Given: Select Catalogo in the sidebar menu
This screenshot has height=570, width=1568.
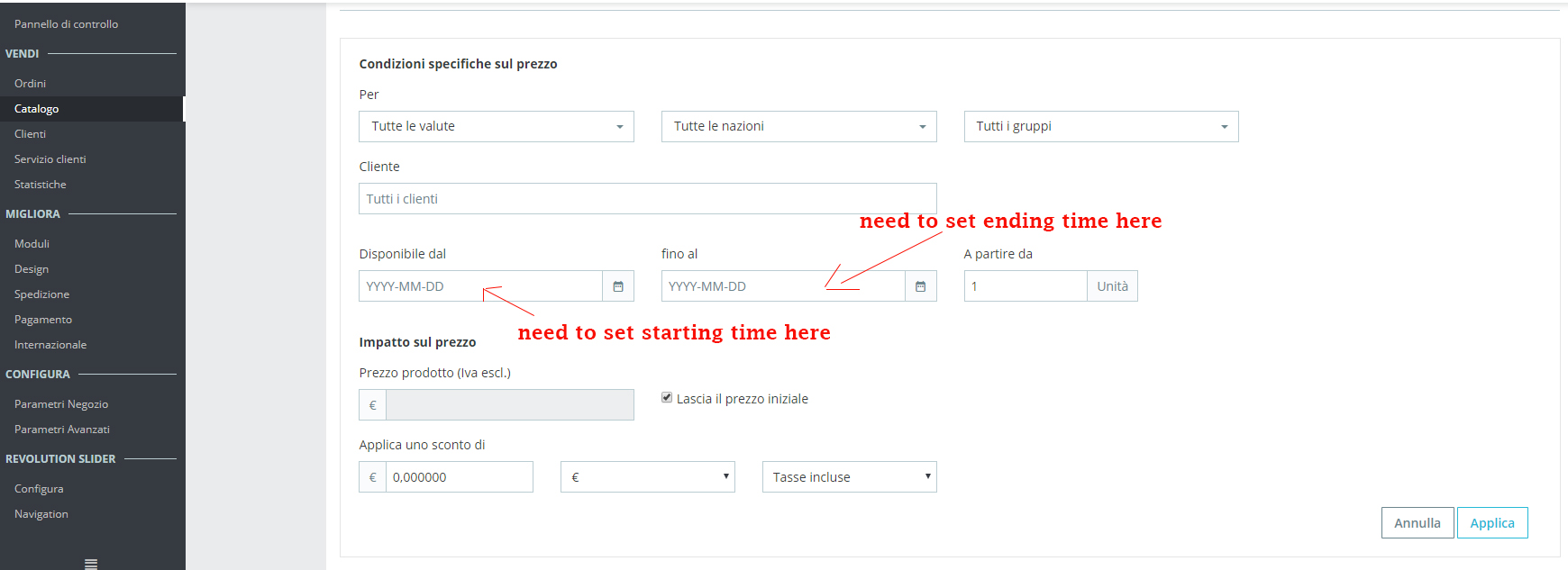Looking at the screenshot, I should (x=37, y=109).
